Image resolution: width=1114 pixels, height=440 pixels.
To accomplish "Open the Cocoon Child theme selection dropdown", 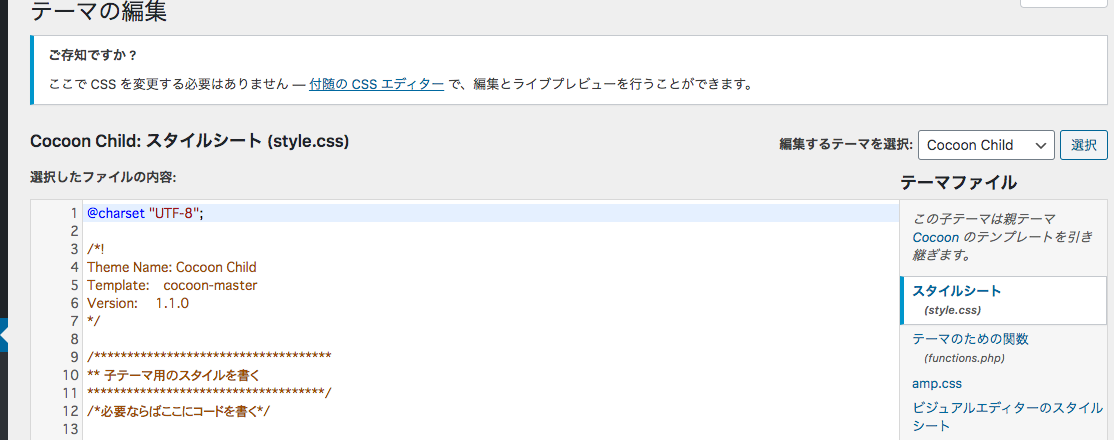I will pyautogui.click(x=986, y=145).
